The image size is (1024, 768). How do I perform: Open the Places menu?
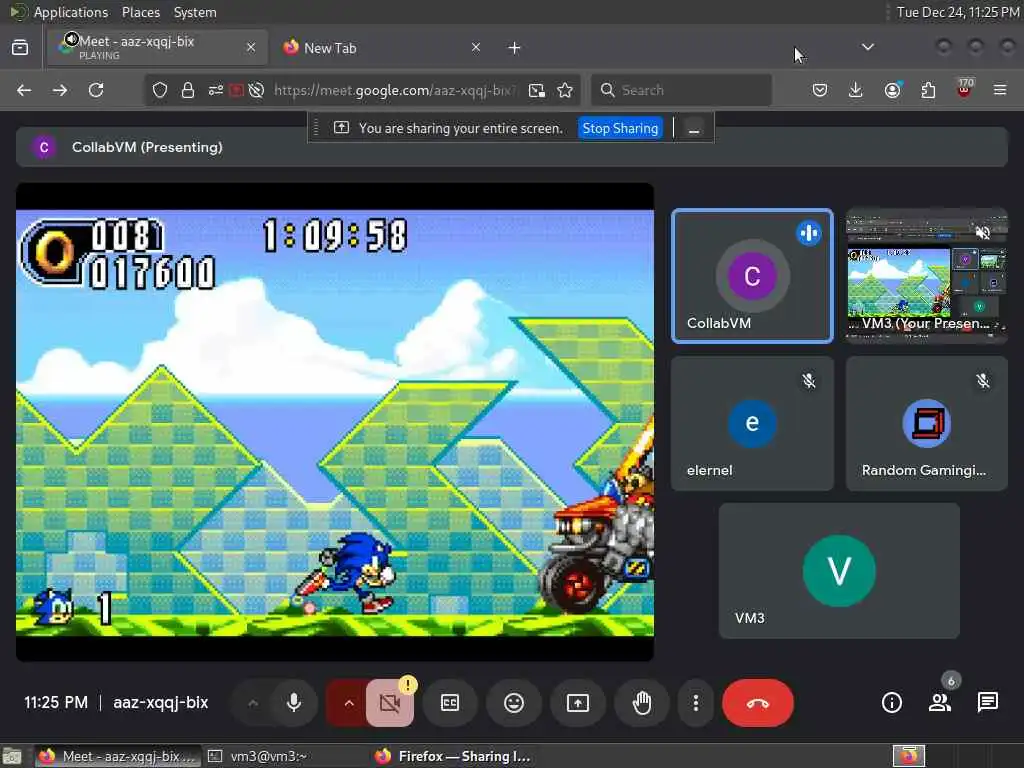pos(140,12)
